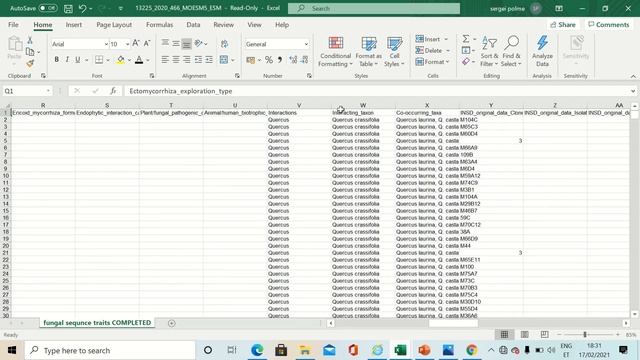Click the Decrease Font Size icon
Viewport: 640px width, 360px height.
click(x=147, y=43)
